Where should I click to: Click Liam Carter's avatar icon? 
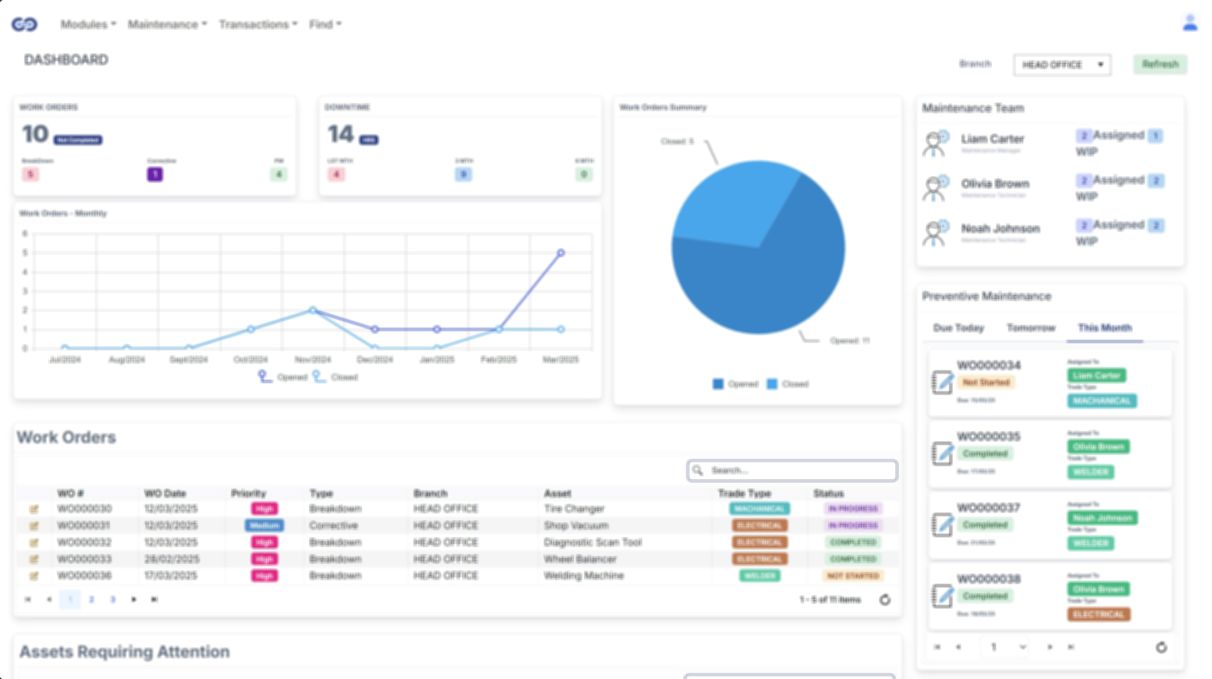(x=936, y=138)
